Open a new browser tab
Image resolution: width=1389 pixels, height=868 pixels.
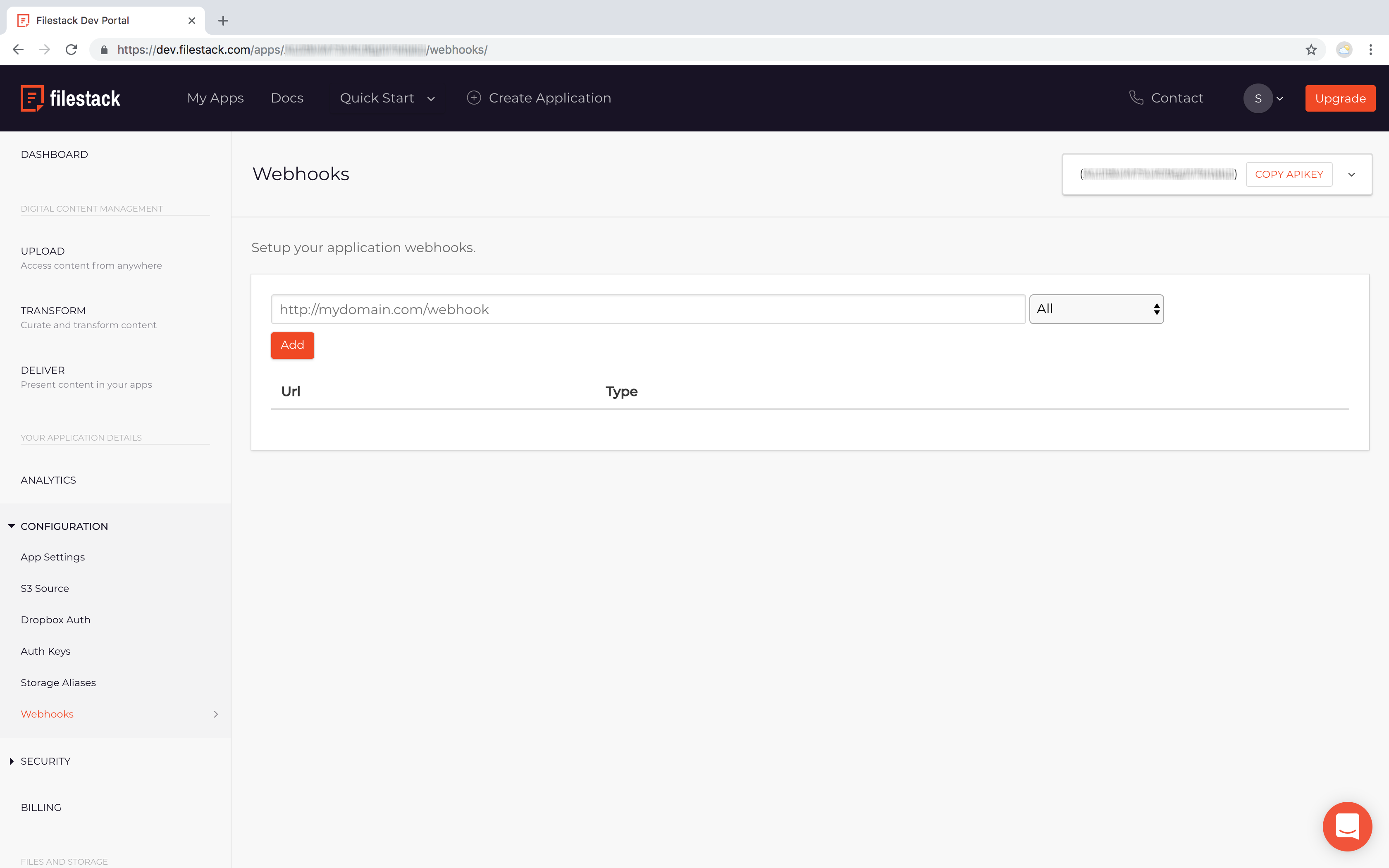click(223, 21)
